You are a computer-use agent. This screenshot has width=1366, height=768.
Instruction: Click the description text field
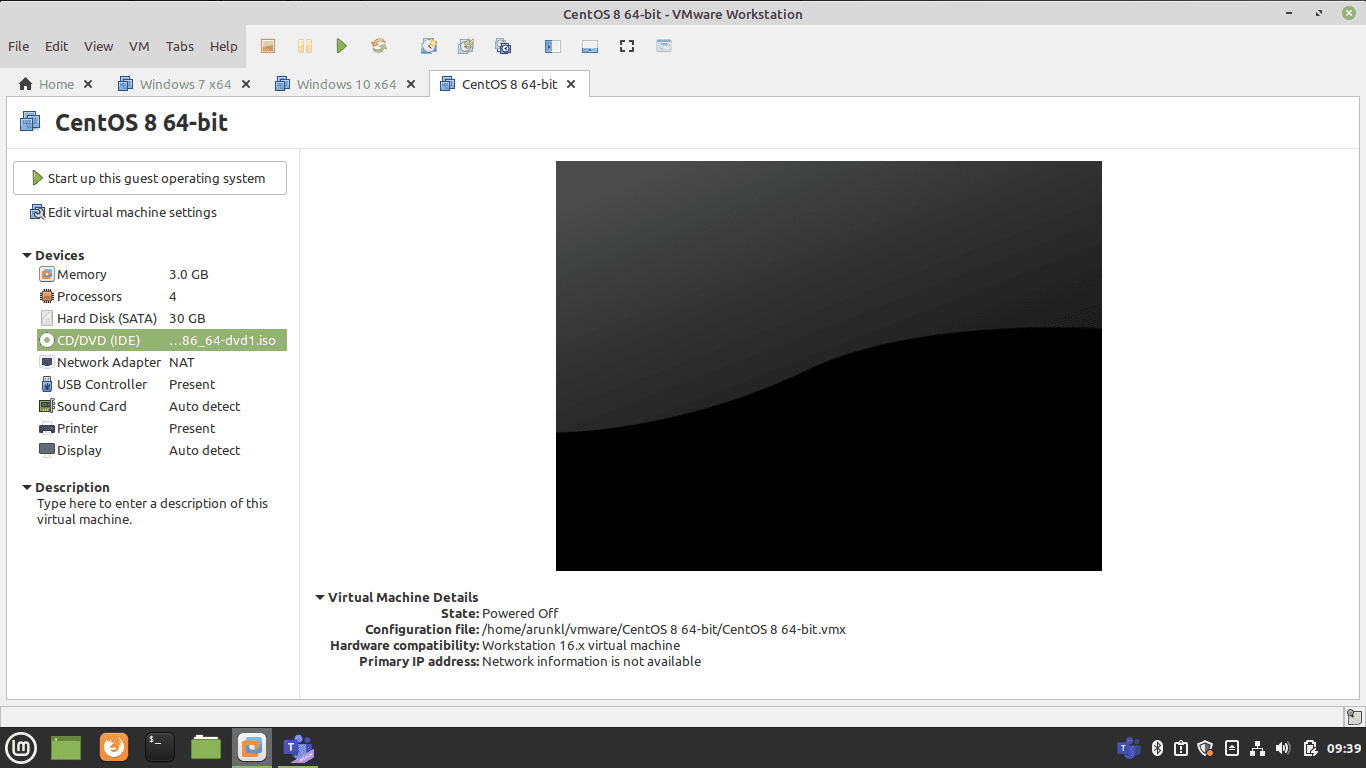153,511
